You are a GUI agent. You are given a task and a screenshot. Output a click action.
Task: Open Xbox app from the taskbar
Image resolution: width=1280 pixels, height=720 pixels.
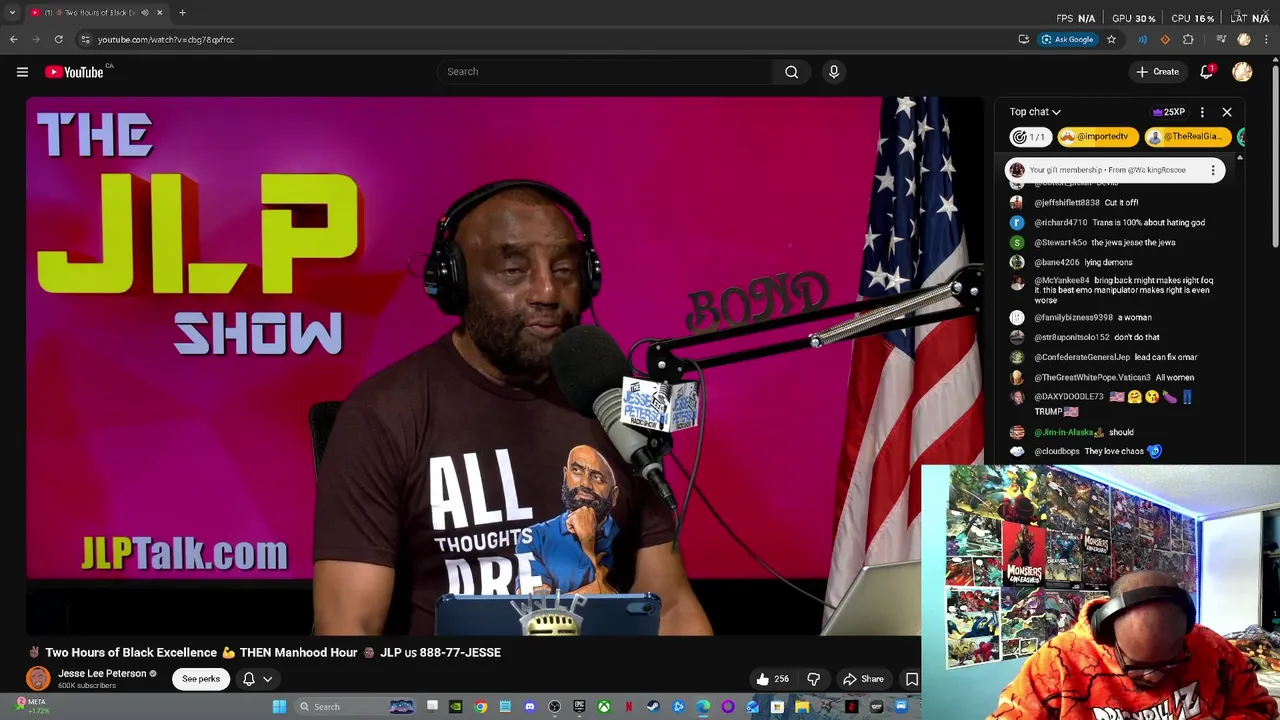pos(604,707)
